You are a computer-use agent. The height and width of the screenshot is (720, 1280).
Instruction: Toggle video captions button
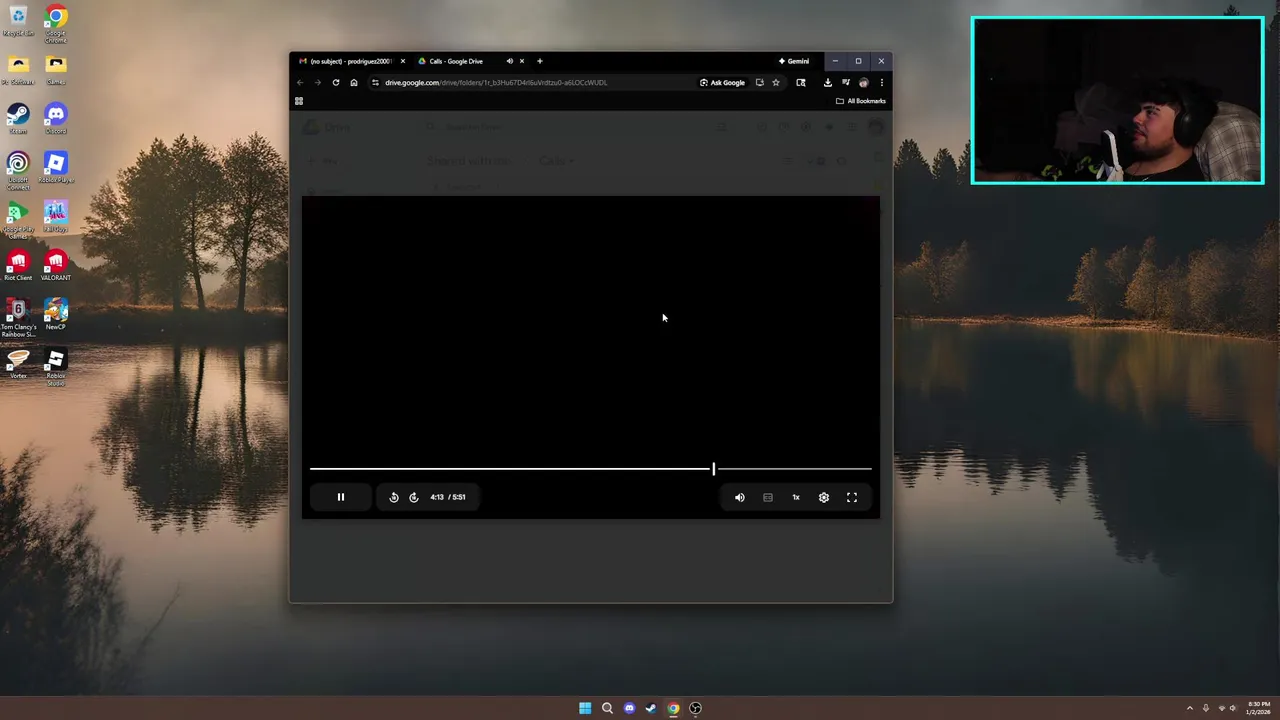tap(768, 497)
